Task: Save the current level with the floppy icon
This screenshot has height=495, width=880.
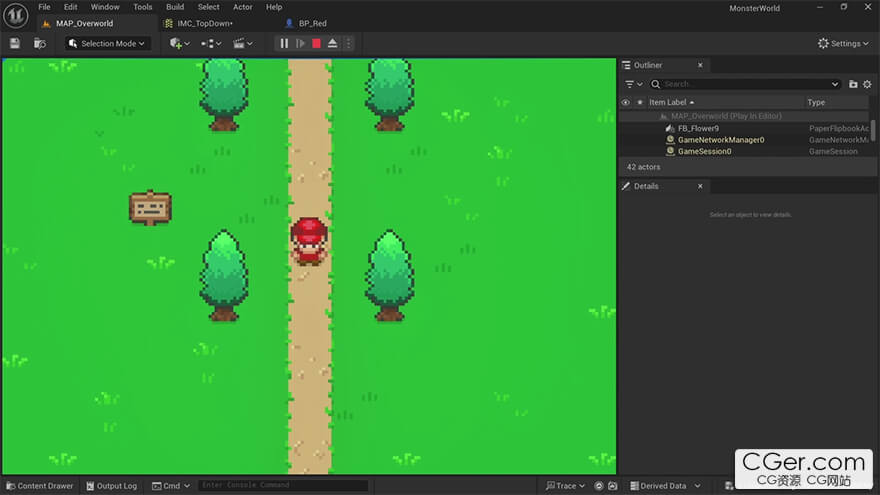Action: (x=15, y=43)
